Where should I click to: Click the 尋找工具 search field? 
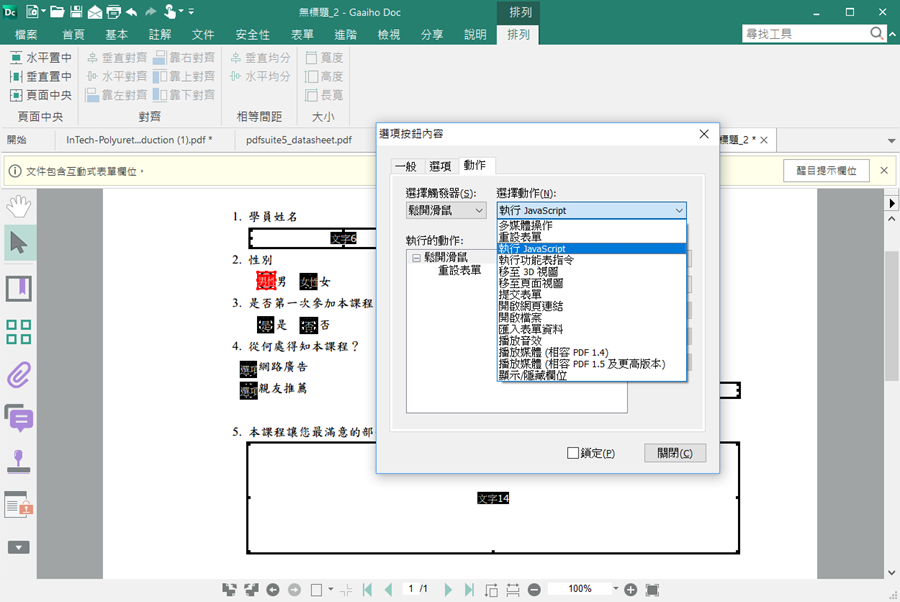point(805,34)
